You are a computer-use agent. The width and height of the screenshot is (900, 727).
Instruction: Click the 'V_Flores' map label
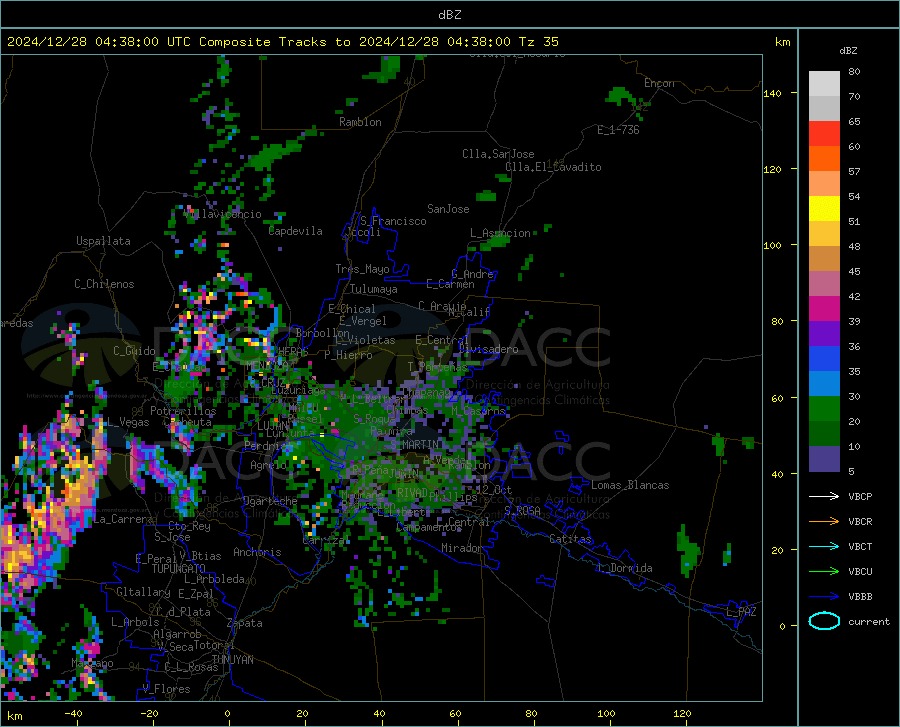tap(166, 689)
